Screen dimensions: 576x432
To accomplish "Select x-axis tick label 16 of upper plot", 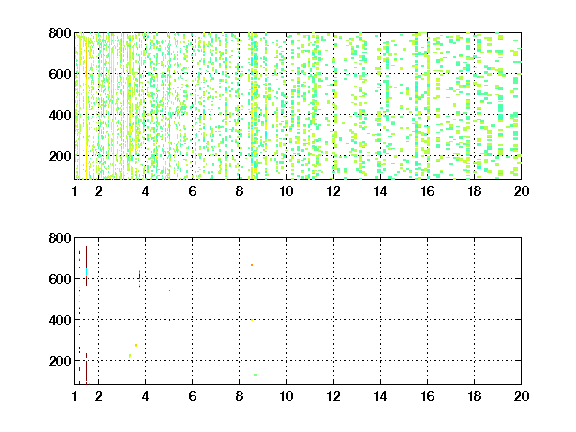I will coord(427,191).
